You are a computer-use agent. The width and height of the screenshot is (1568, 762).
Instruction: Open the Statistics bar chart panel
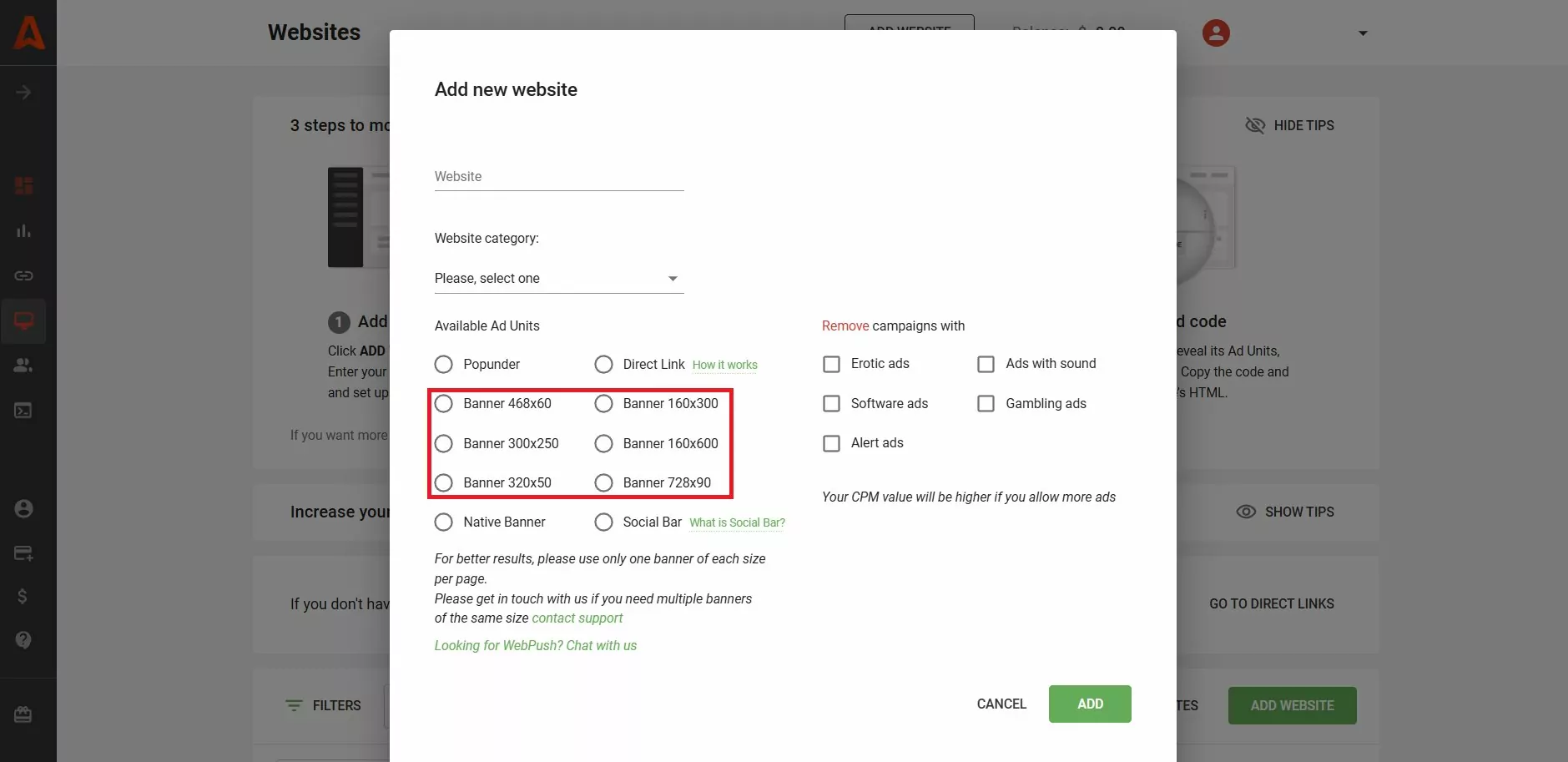click(23, 231)
